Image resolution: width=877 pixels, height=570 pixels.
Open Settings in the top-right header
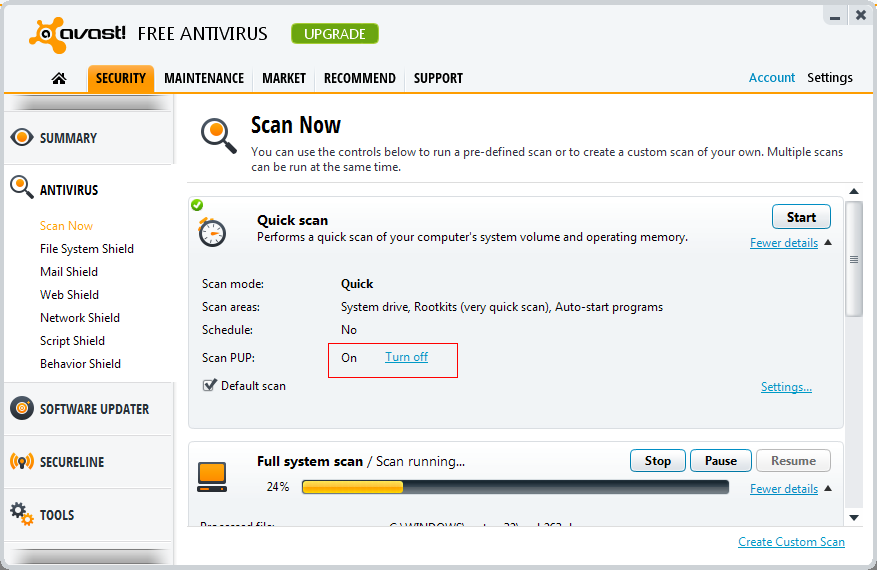830,78
